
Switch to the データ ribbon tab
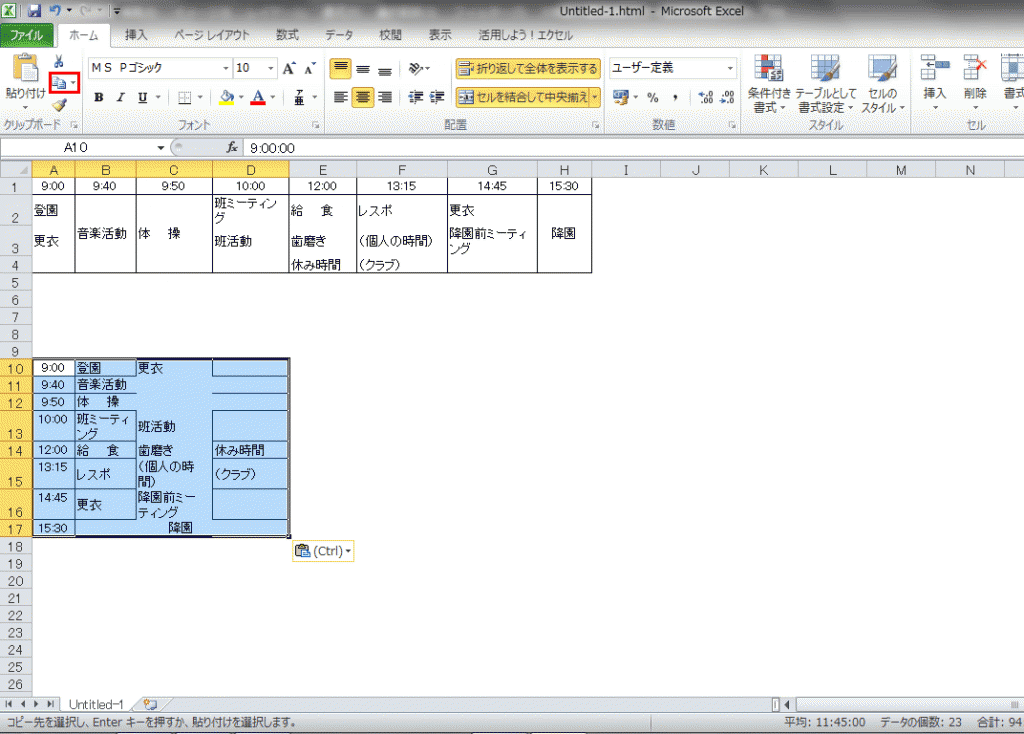pyautogui.click(x=339, y=35)
